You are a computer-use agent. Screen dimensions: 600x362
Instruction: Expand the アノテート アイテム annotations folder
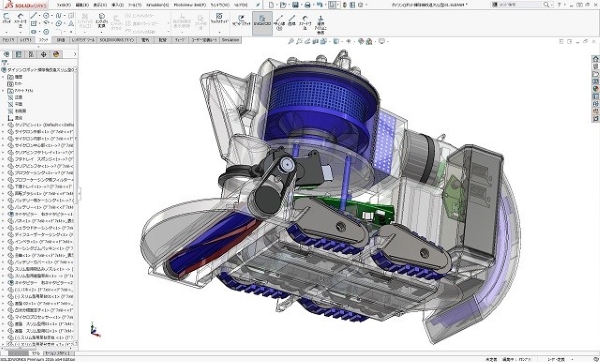tap(3, 91)
